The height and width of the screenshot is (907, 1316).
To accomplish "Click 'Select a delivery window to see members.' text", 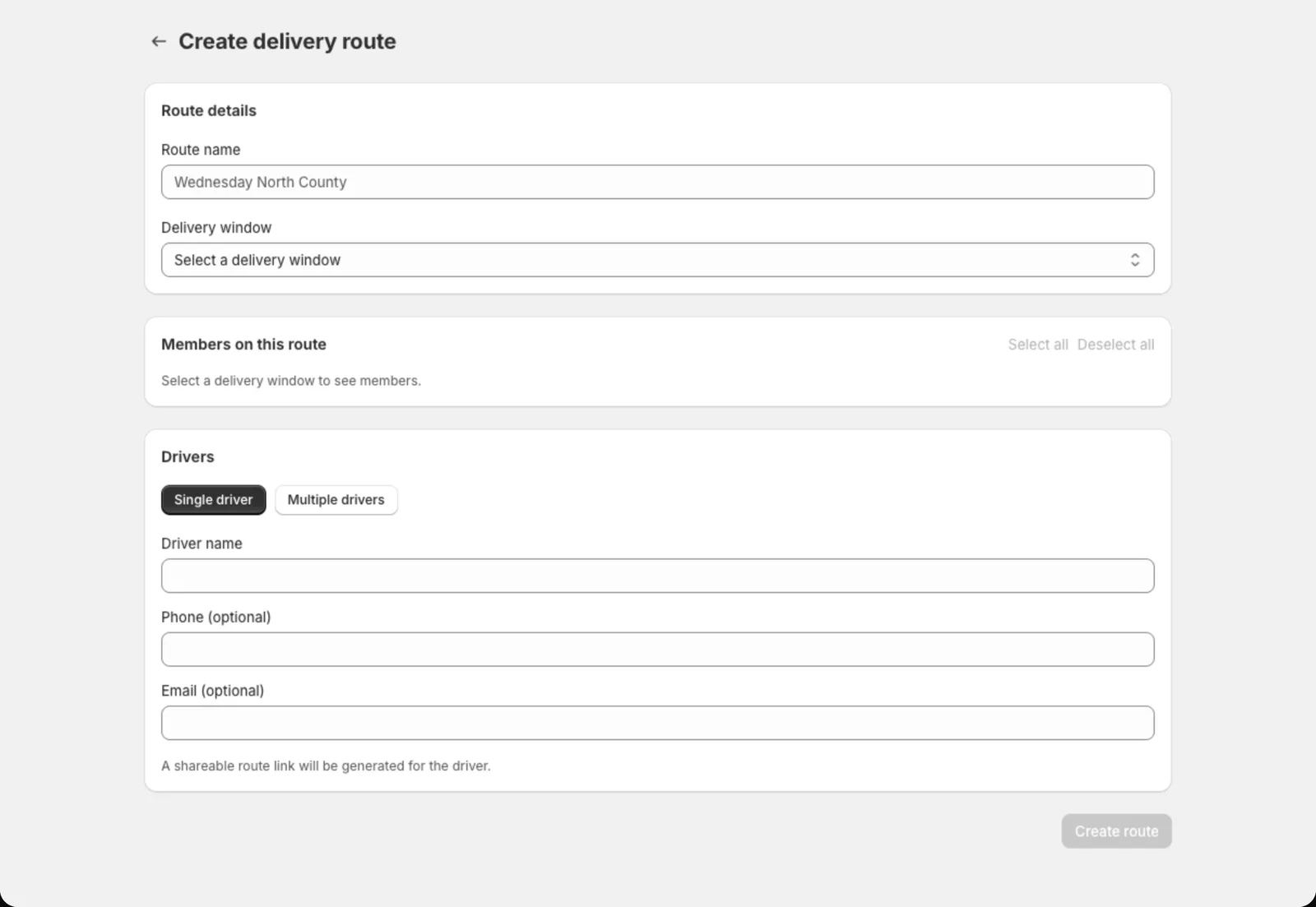I will pos(291,381).
